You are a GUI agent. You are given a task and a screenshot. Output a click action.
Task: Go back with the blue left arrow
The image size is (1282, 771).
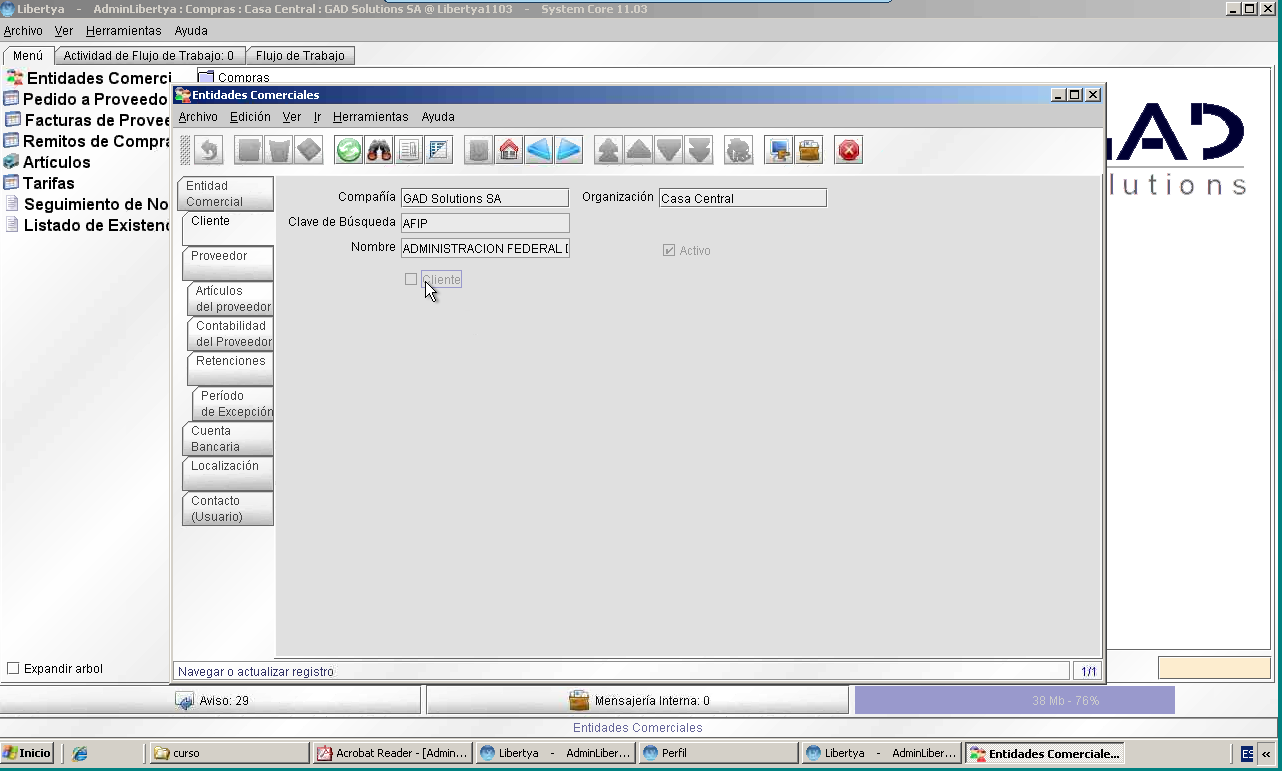539,150
